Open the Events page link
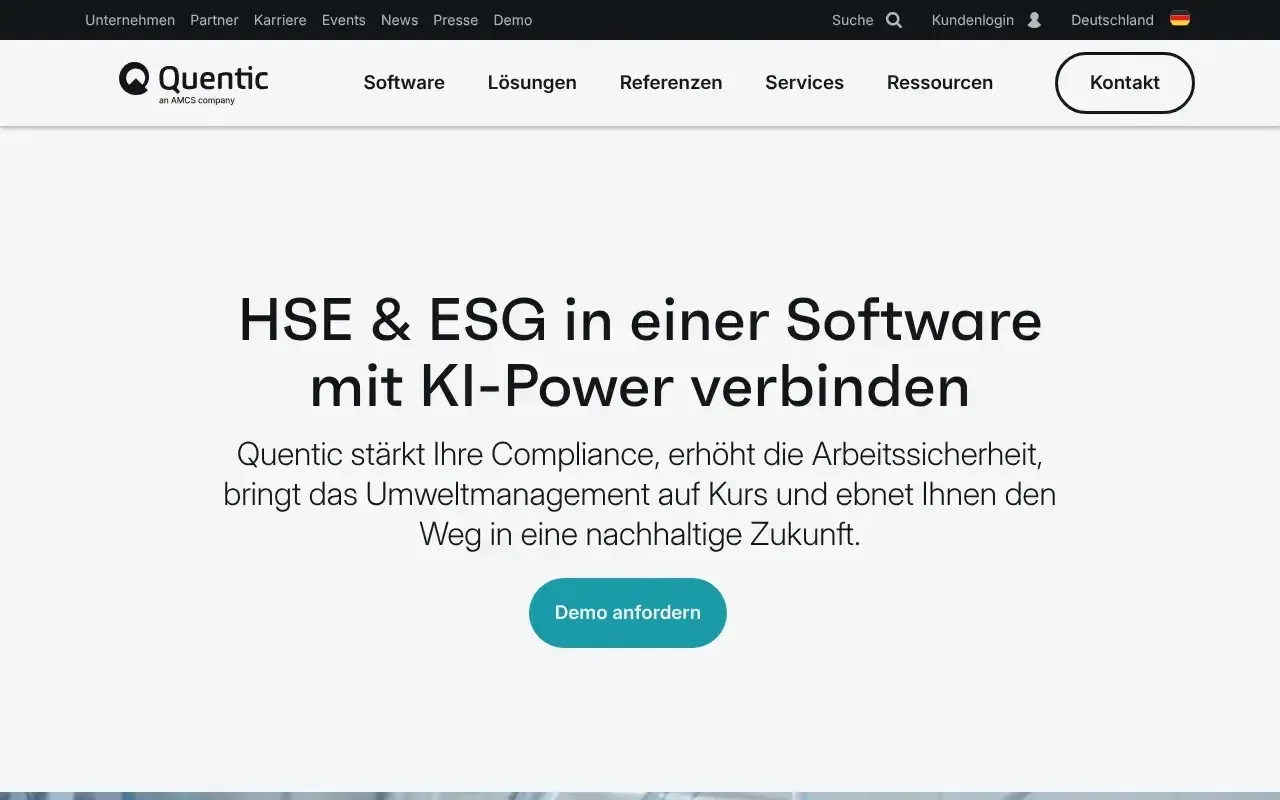The width and height of the screenshot is (1280, 800). pos(343,20)
